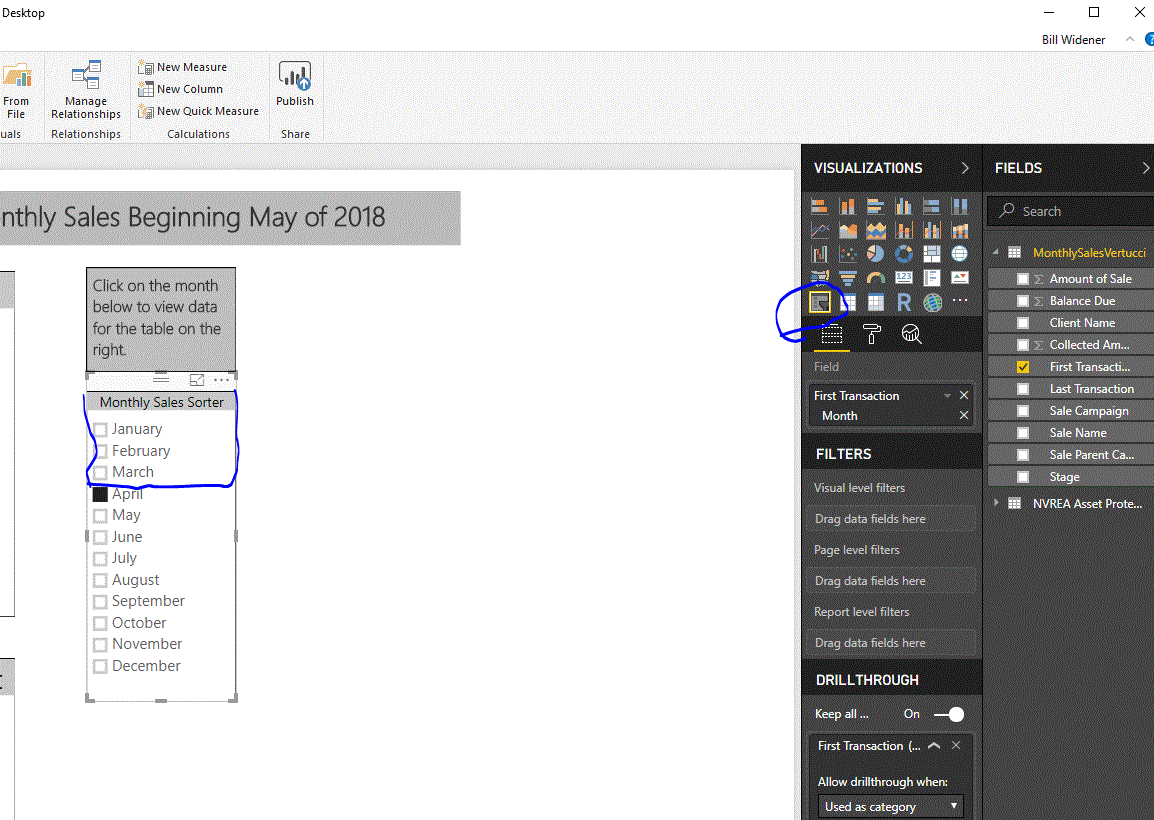Collapse the First Transaction drillthrough card
Viewport: 1154px width, 820px height.
point(934,746)
